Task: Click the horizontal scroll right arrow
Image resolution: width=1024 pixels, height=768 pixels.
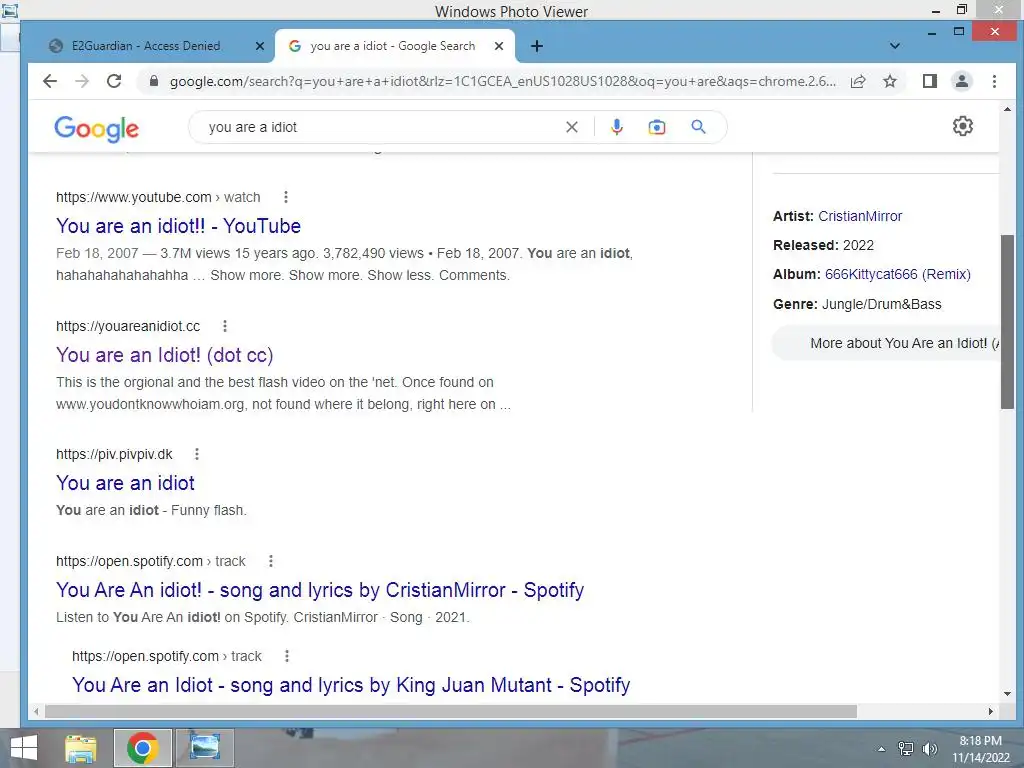Action: 991,711
